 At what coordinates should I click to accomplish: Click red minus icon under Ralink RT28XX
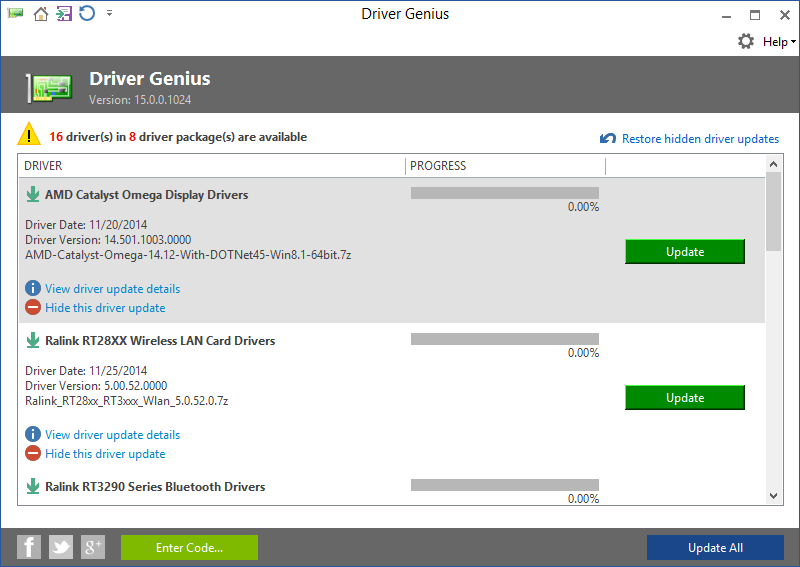pos(33,453)
